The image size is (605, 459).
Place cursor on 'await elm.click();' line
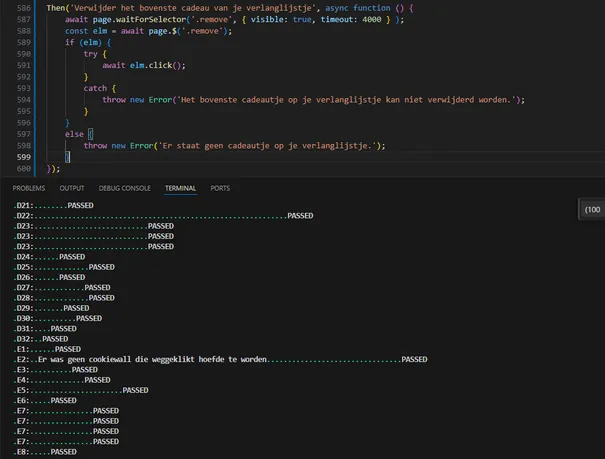[144, 66]
